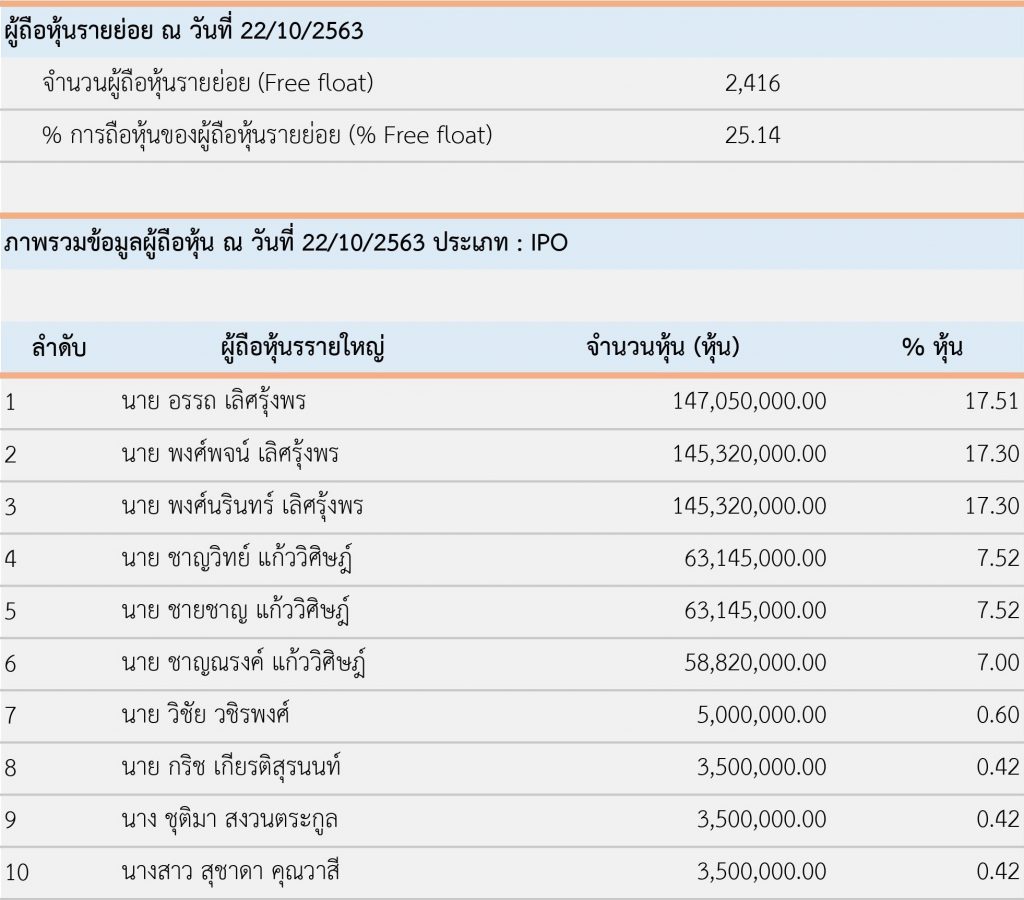Image resolution: width=1024 pixels, height=900 pixels.
Task: Select shareholder นาย พงศ์พจน์ เลิศรุ้งพร
Action: pos(230,453)
